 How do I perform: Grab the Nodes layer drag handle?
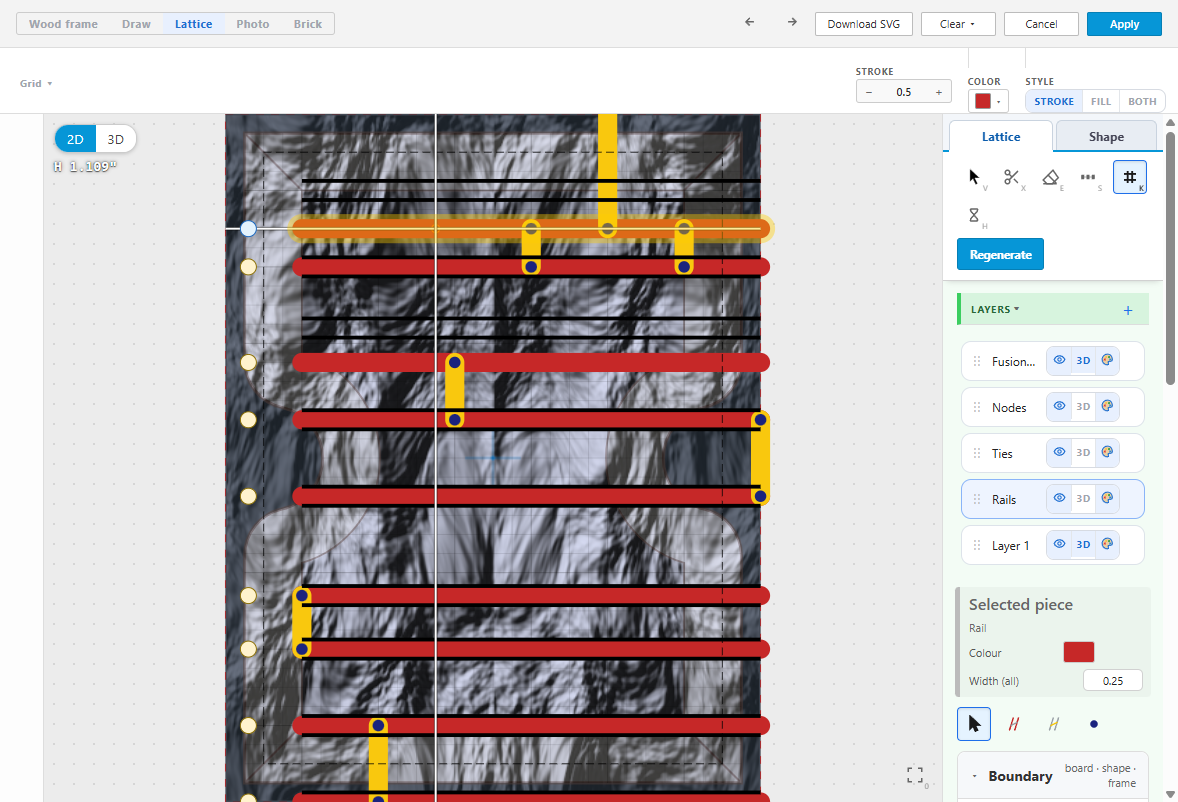pyautogui.click(x=977, y=407)
